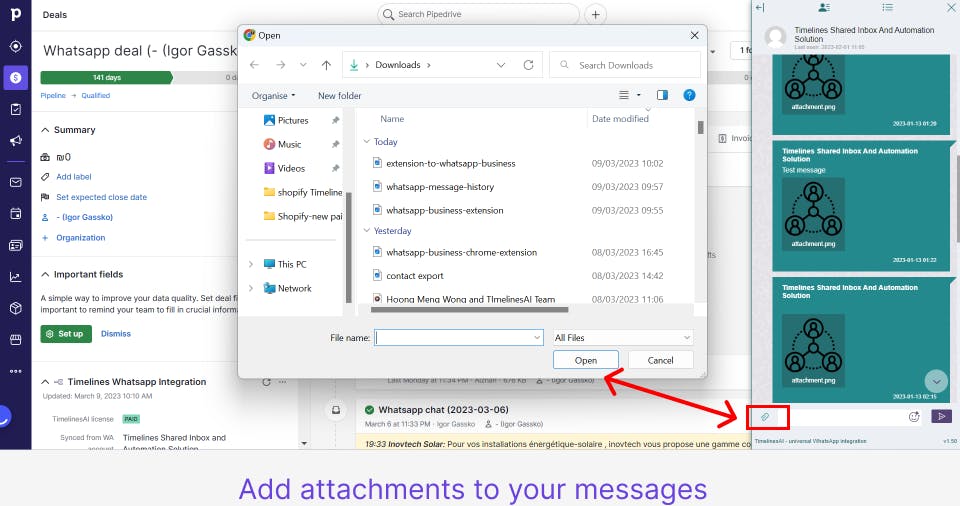Click the Open button in dialog
The width and height of the screenshot is (960, 506).
(x=586, y=360)
